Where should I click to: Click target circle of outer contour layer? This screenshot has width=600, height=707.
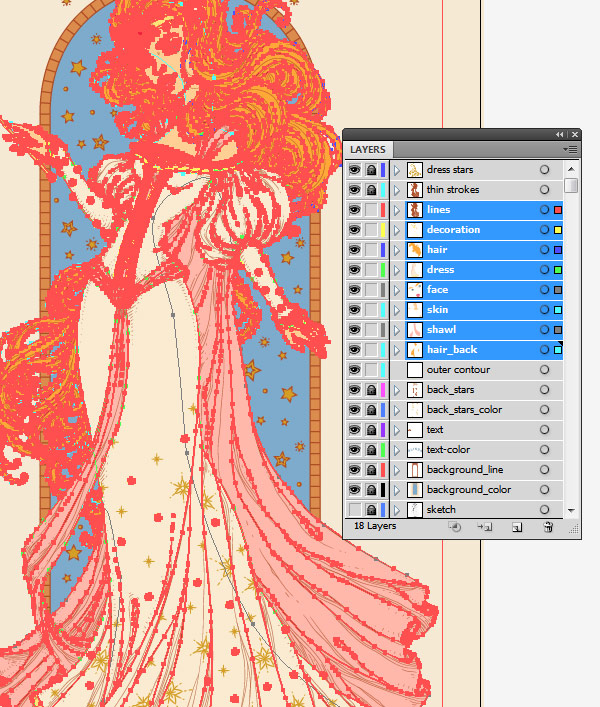pos(544,370)
